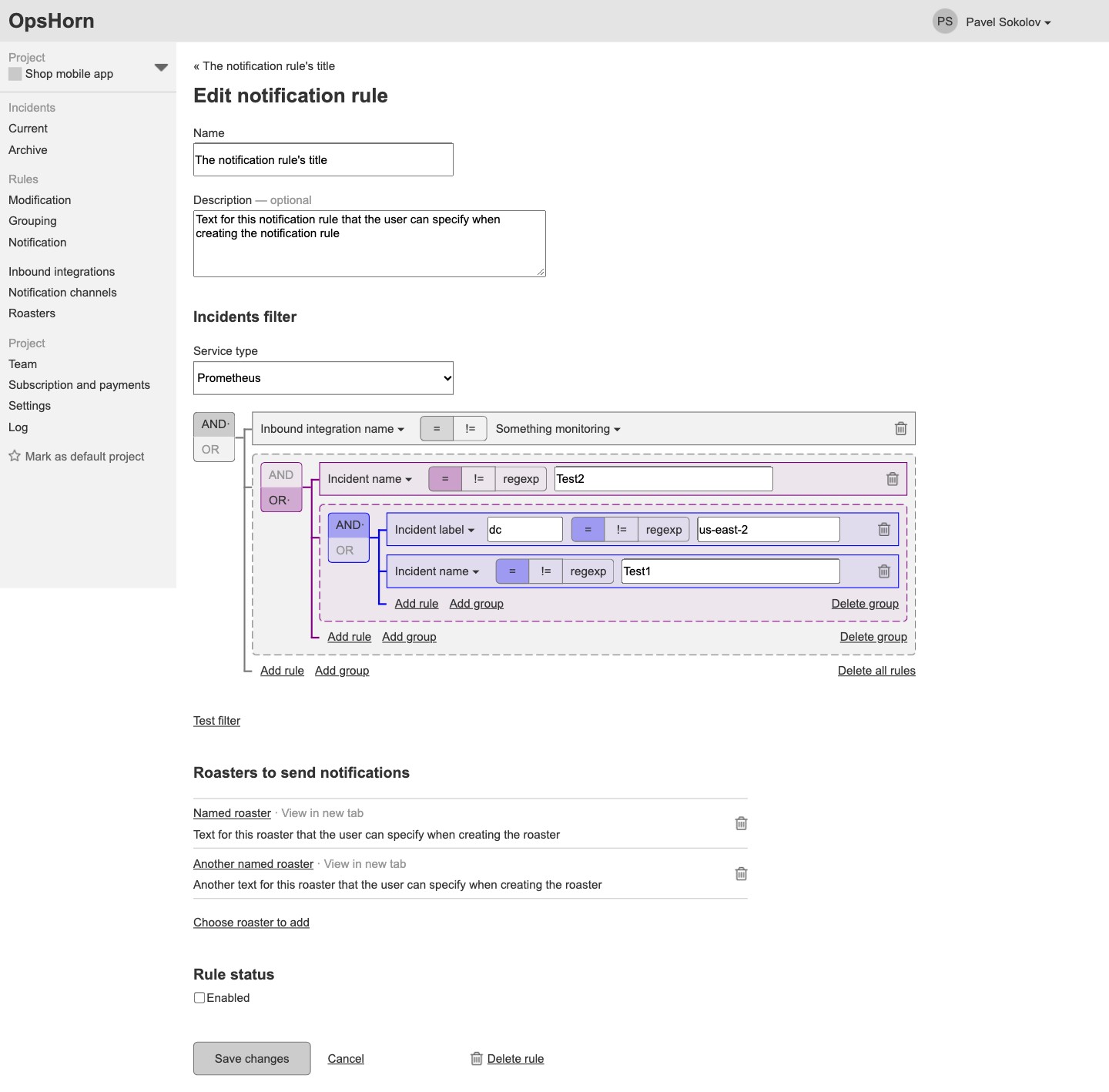
Task: Click View in new tab for Another named roaster
Action: pyautogui.click(x=365, y=864)
